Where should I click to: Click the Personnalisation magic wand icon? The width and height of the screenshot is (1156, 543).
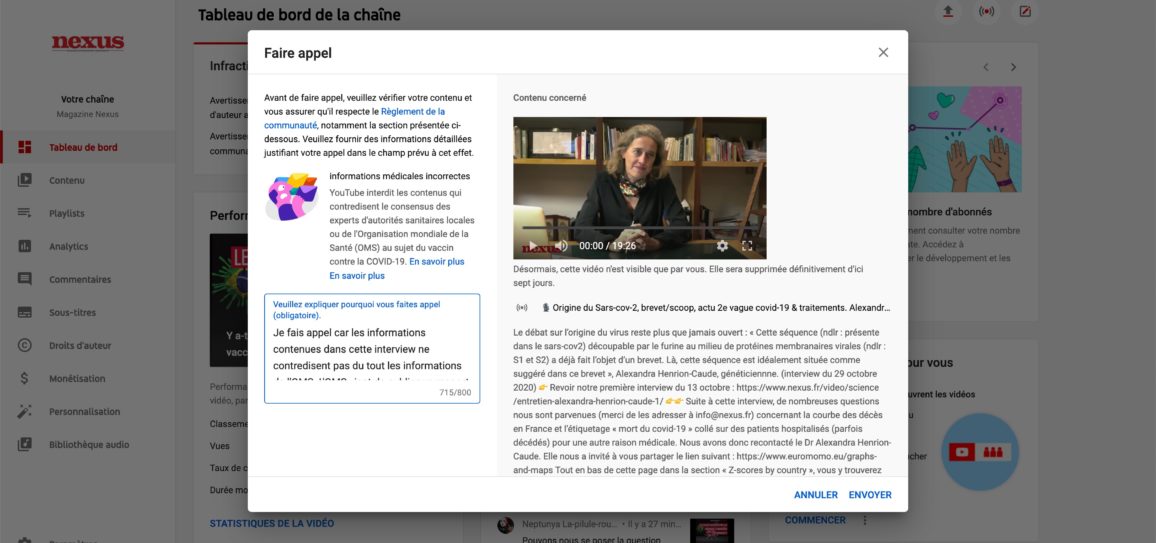pos(24,412)
